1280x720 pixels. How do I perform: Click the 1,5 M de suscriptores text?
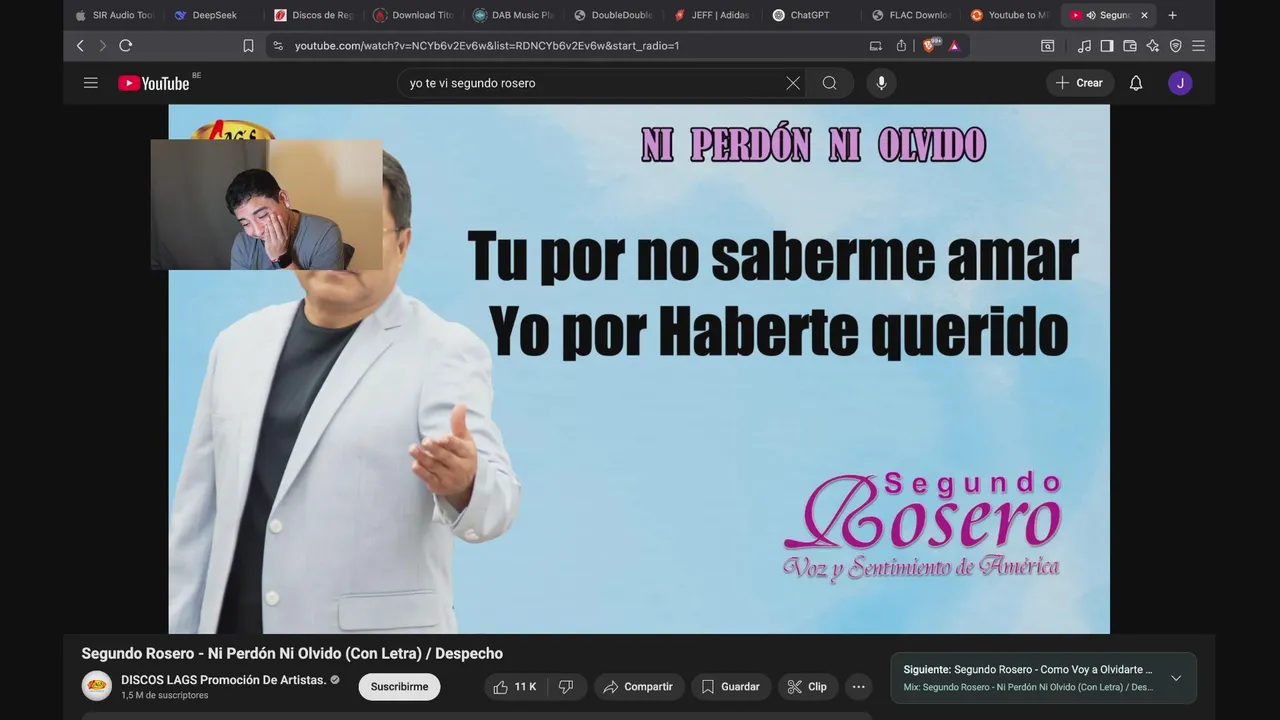[165, 695]
